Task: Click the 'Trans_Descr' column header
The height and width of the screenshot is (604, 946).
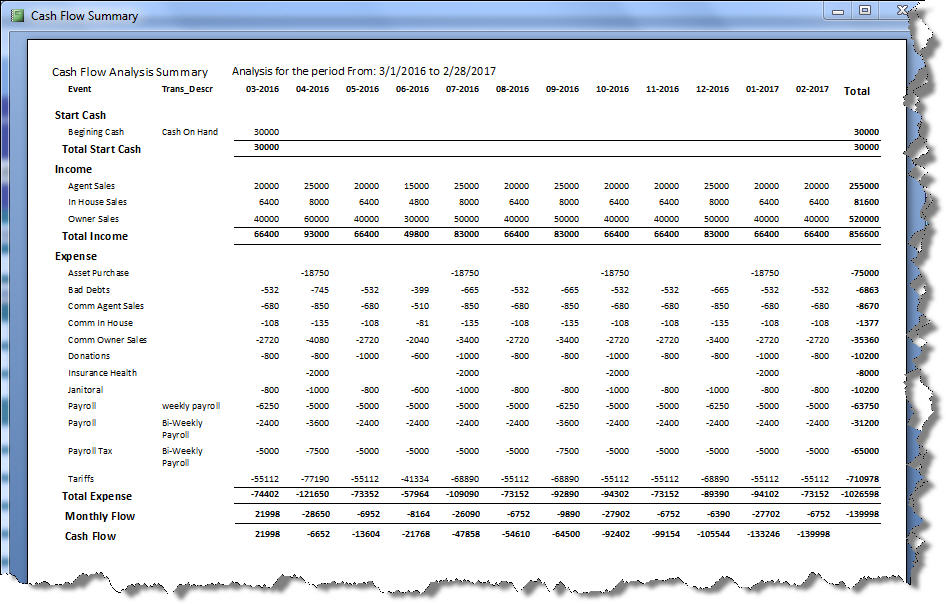Action: (187, 89)
